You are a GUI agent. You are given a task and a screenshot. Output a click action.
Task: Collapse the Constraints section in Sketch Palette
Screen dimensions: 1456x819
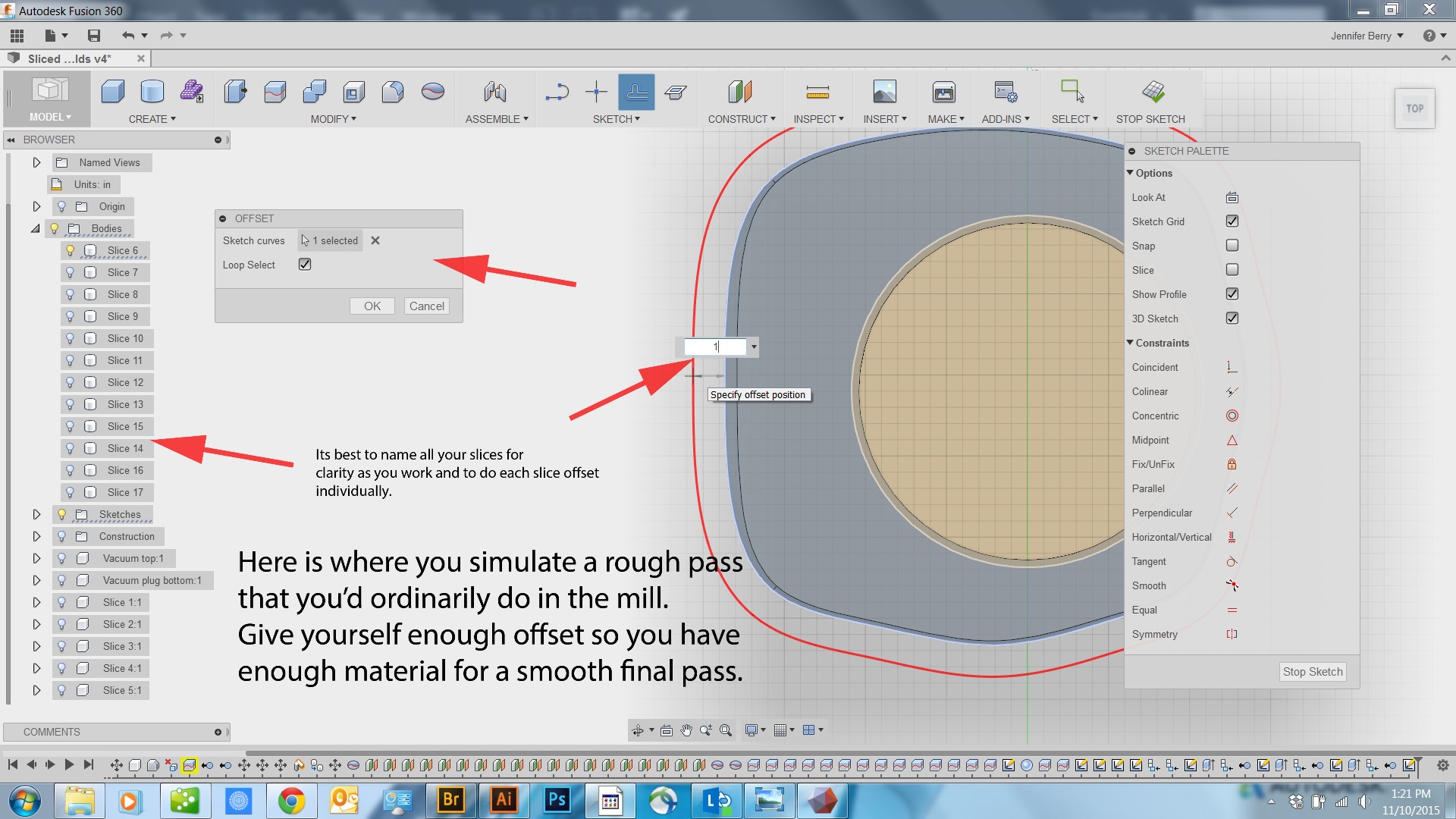(x=1130, y=343)
